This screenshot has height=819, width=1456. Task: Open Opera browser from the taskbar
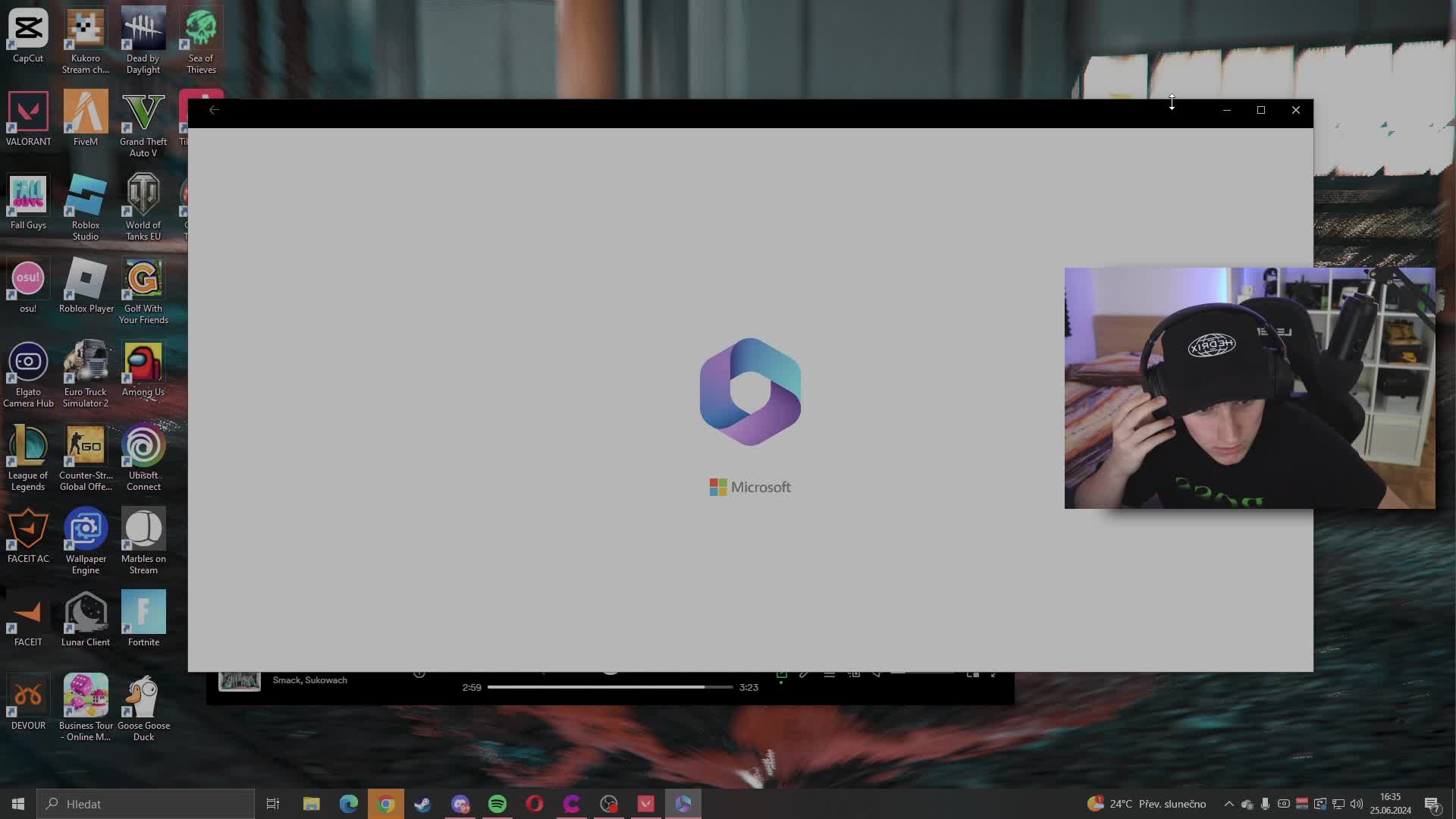(535, 804)
